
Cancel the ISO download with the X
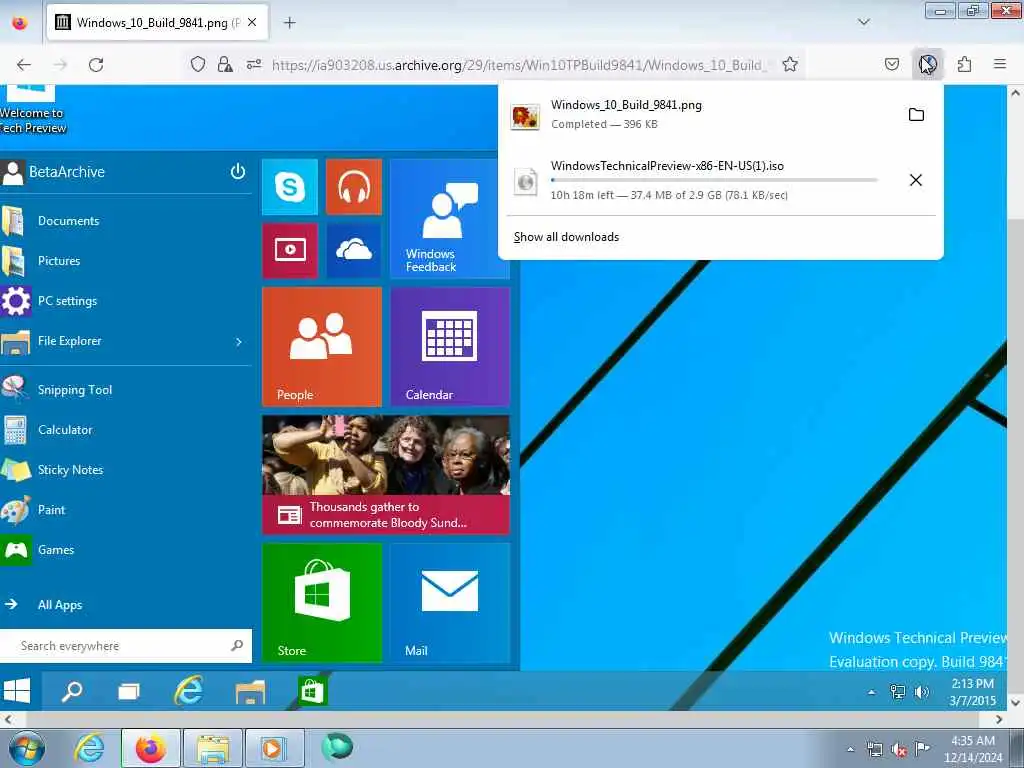[916, 180]
